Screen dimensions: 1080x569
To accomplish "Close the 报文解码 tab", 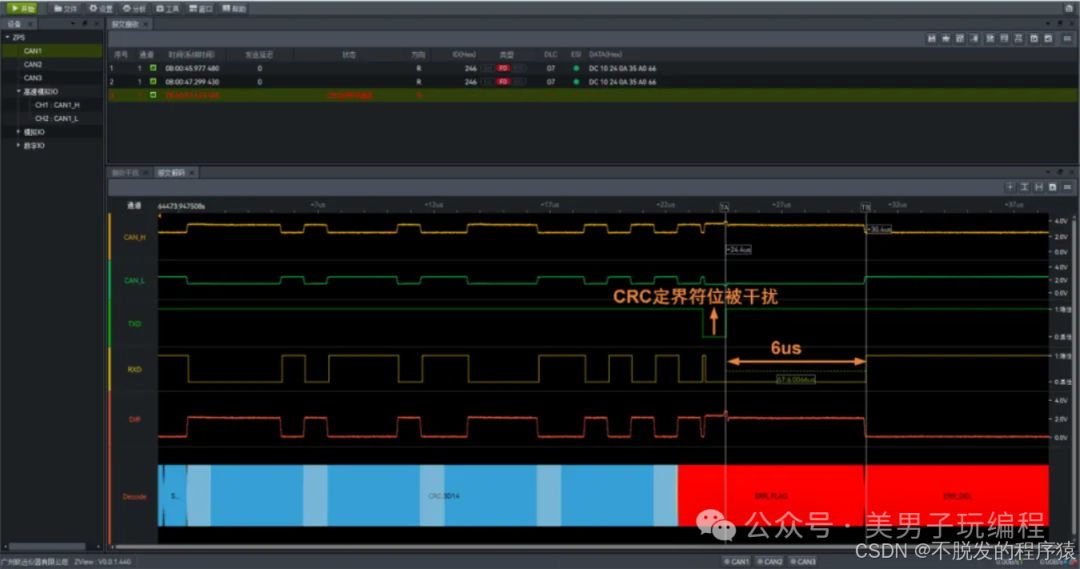I will coord(192,173).
